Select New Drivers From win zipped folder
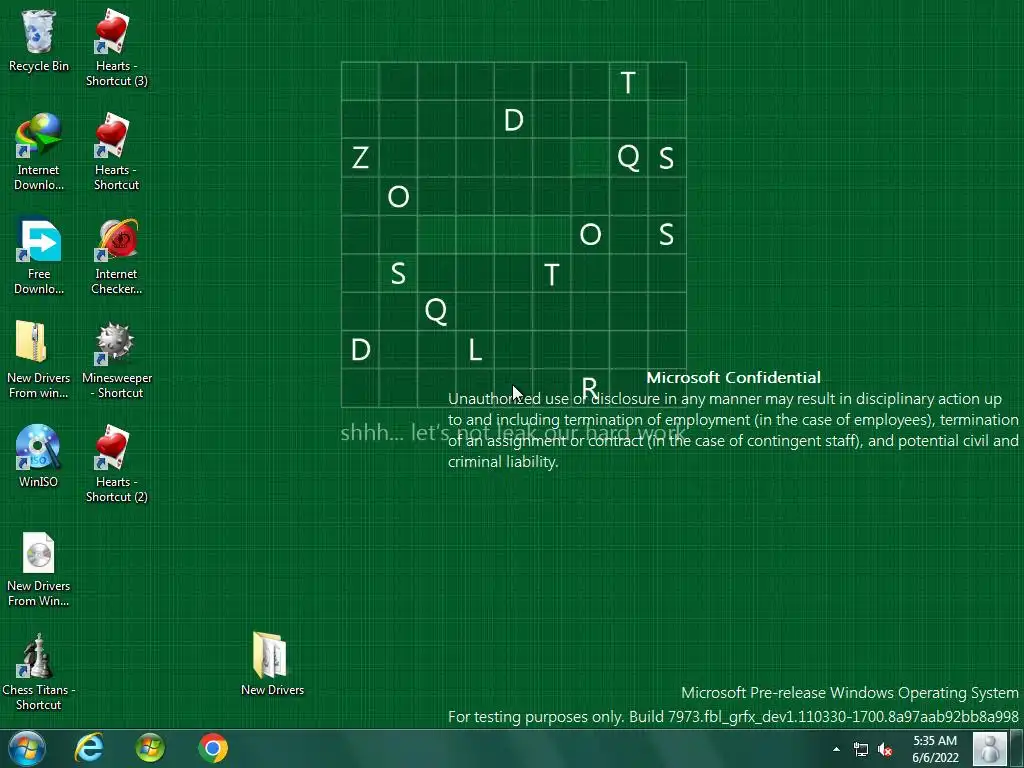Screen dimensions: 1024x768 point(39,360)
